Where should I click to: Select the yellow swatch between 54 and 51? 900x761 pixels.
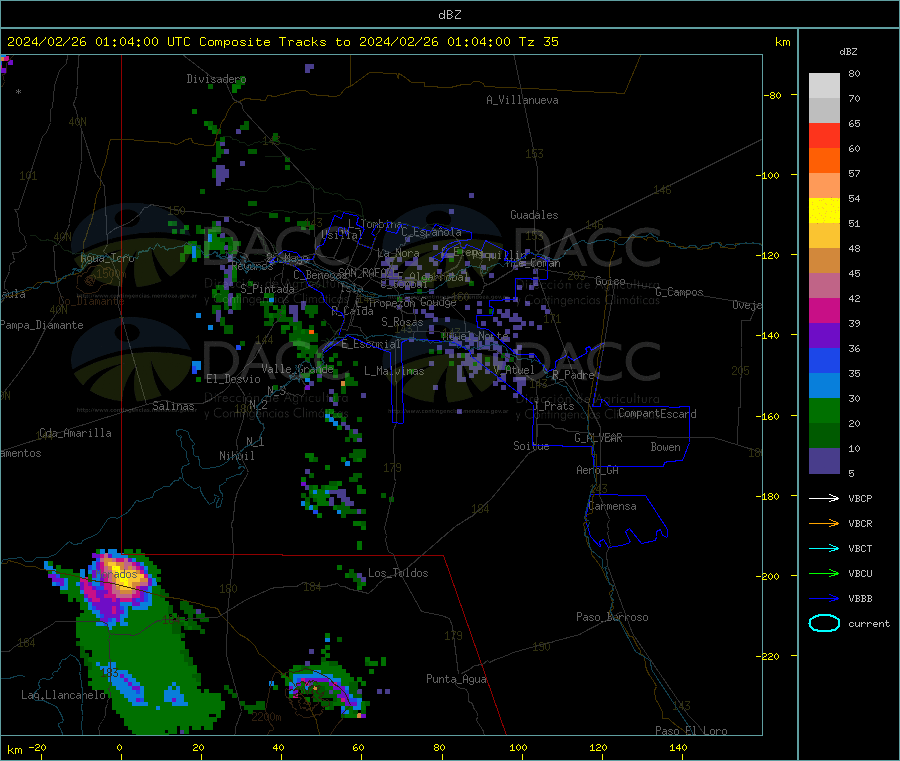(x=824, y=211)
